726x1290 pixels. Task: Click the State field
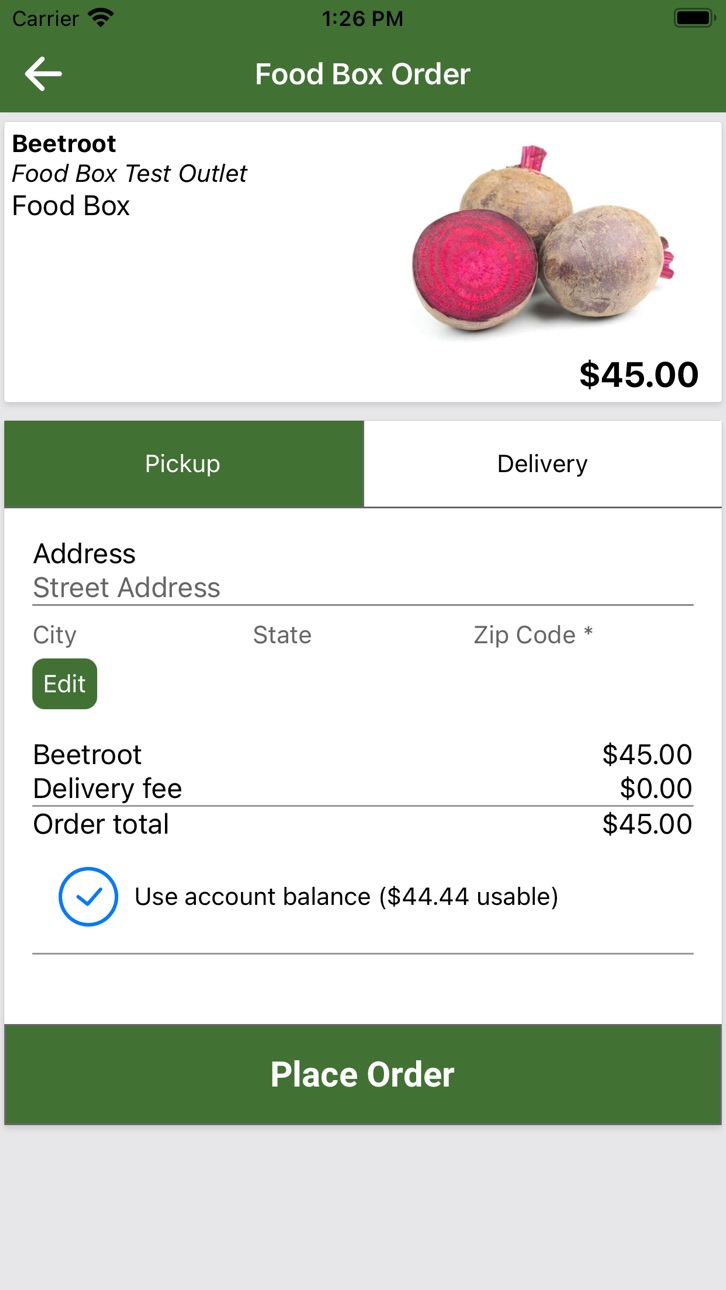(x=282, y=635)
